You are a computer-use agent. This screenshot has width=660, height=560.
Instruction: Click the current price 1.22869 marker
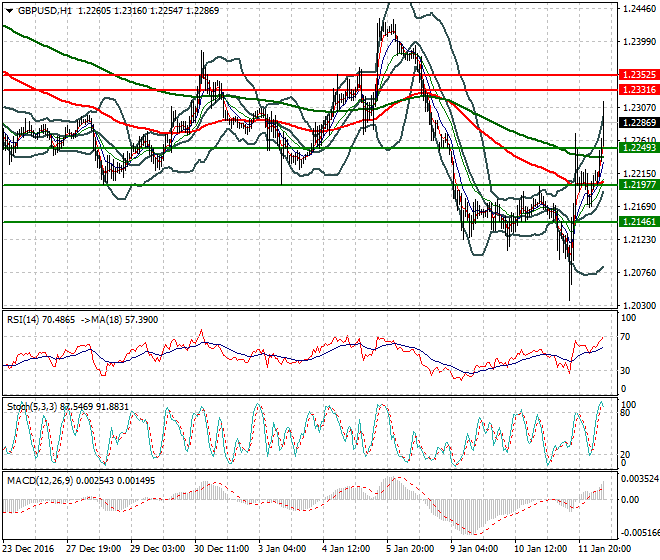638,123
